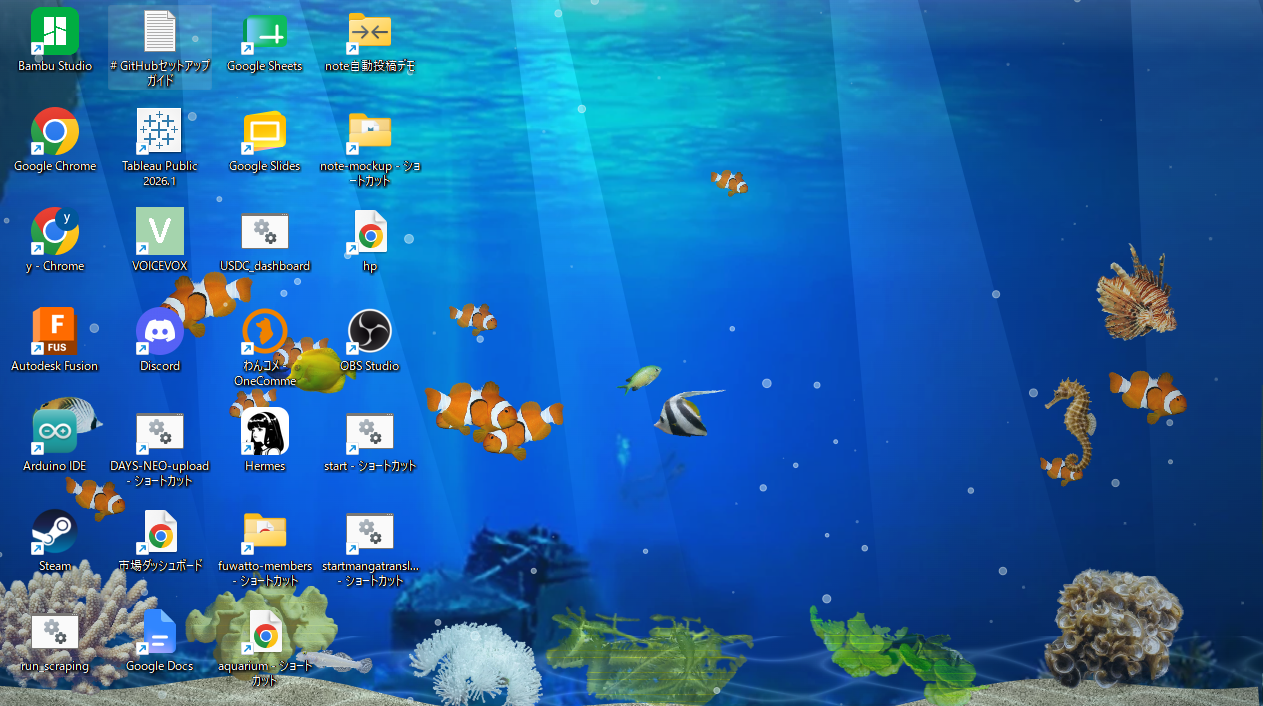Screen dimensions: 1263x706
Task: Select the Google Sheets shortcut
Action: pyautogui.click(x=265, y=32)
